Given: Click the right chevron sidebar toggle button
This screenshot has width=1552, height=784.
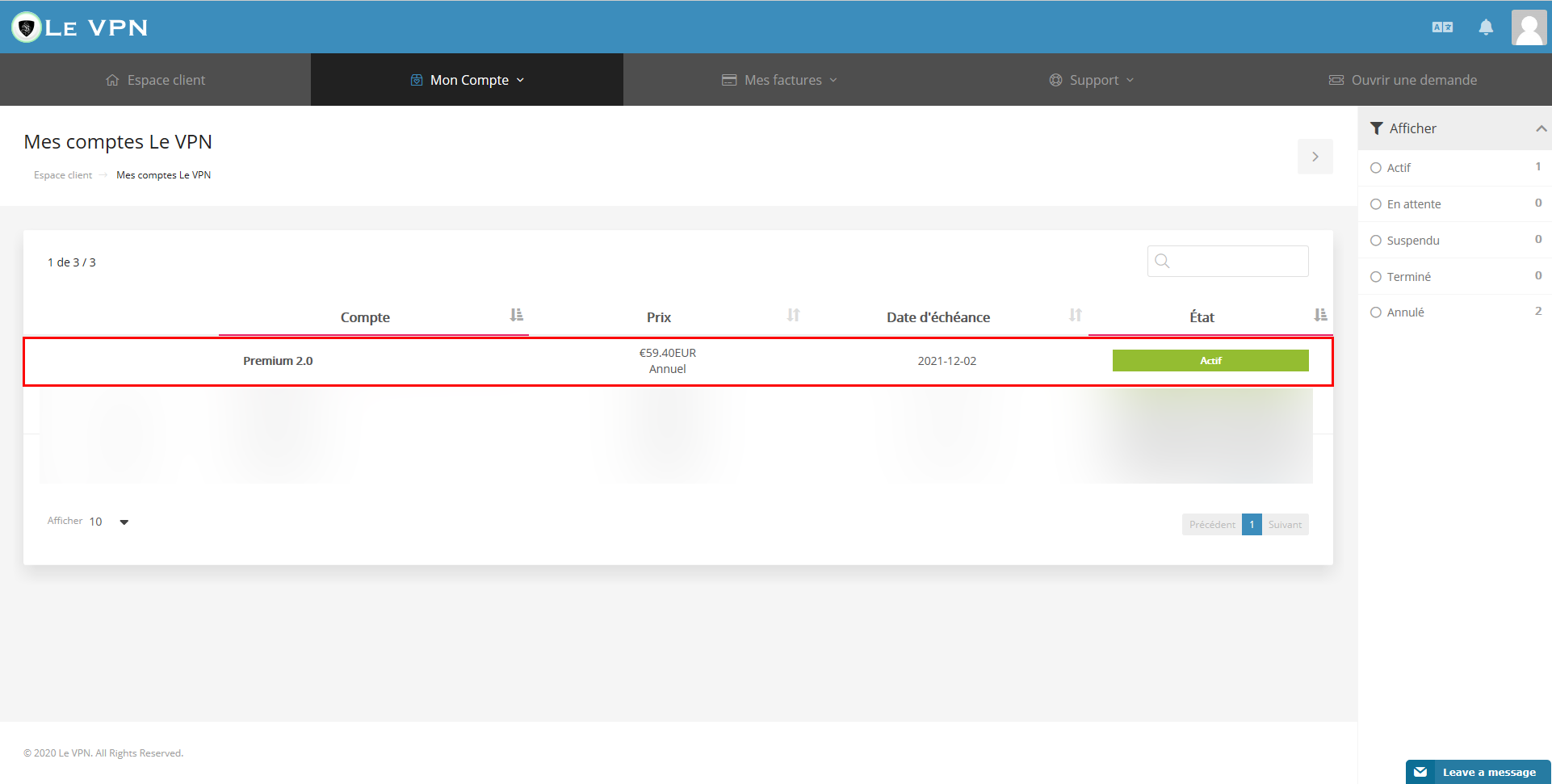Looking at the screenshot, I should pos(1315,157).
